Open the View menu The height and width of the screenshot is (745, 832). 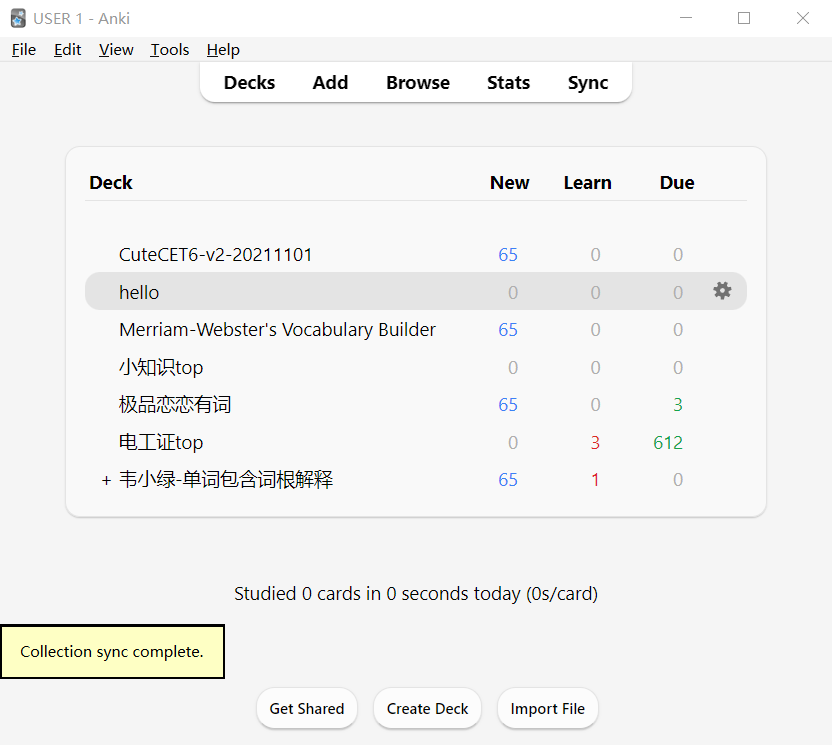116,50
